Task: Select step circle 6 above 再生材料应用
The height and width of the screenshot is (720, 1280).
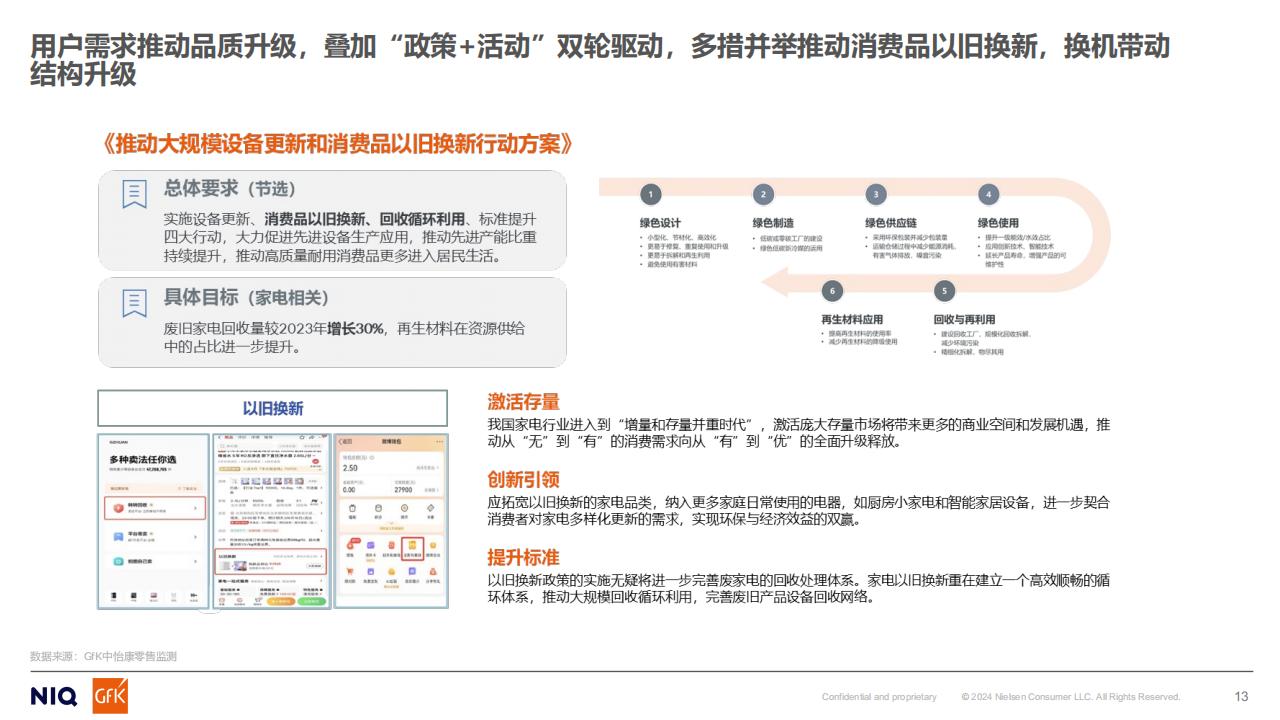Action: pos(831,291)
